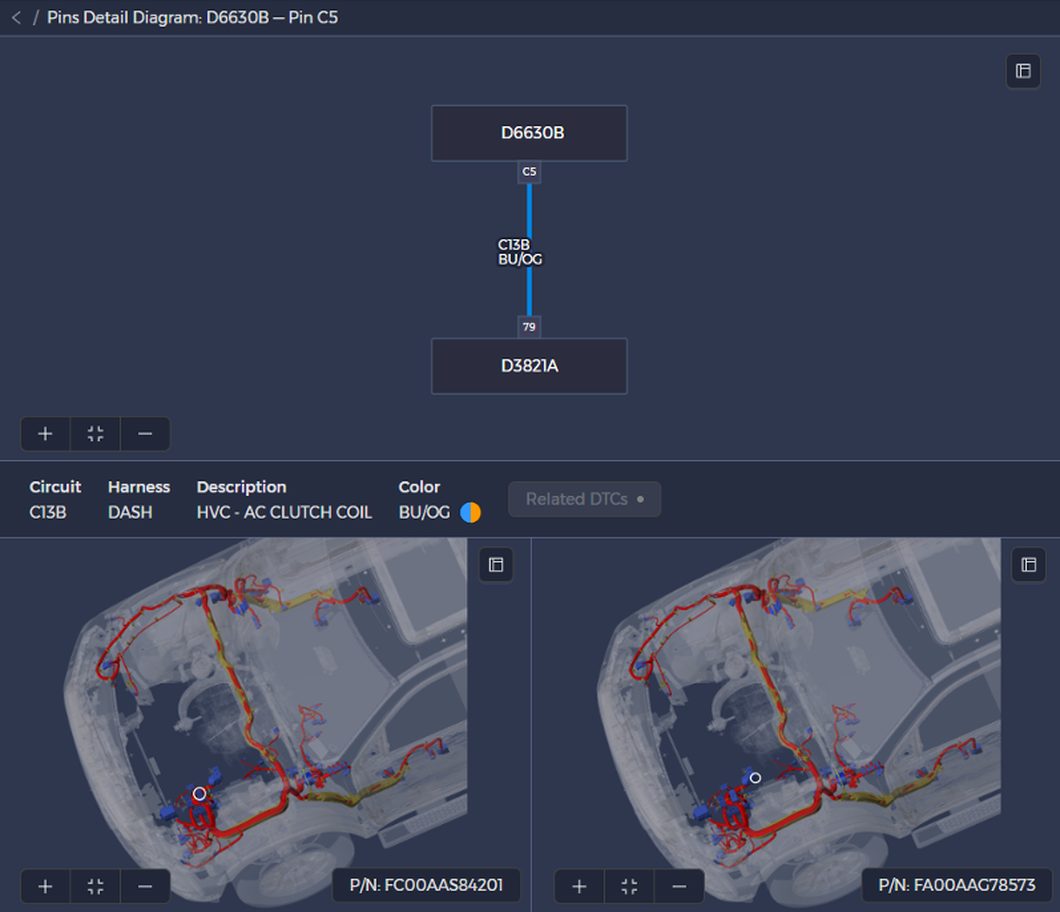Image resolution: width=1060 pixels, height=912 pixels.
Task: Fit FC00AAS84201 vehicle view to screen
Action: click(x=95, y=886)
